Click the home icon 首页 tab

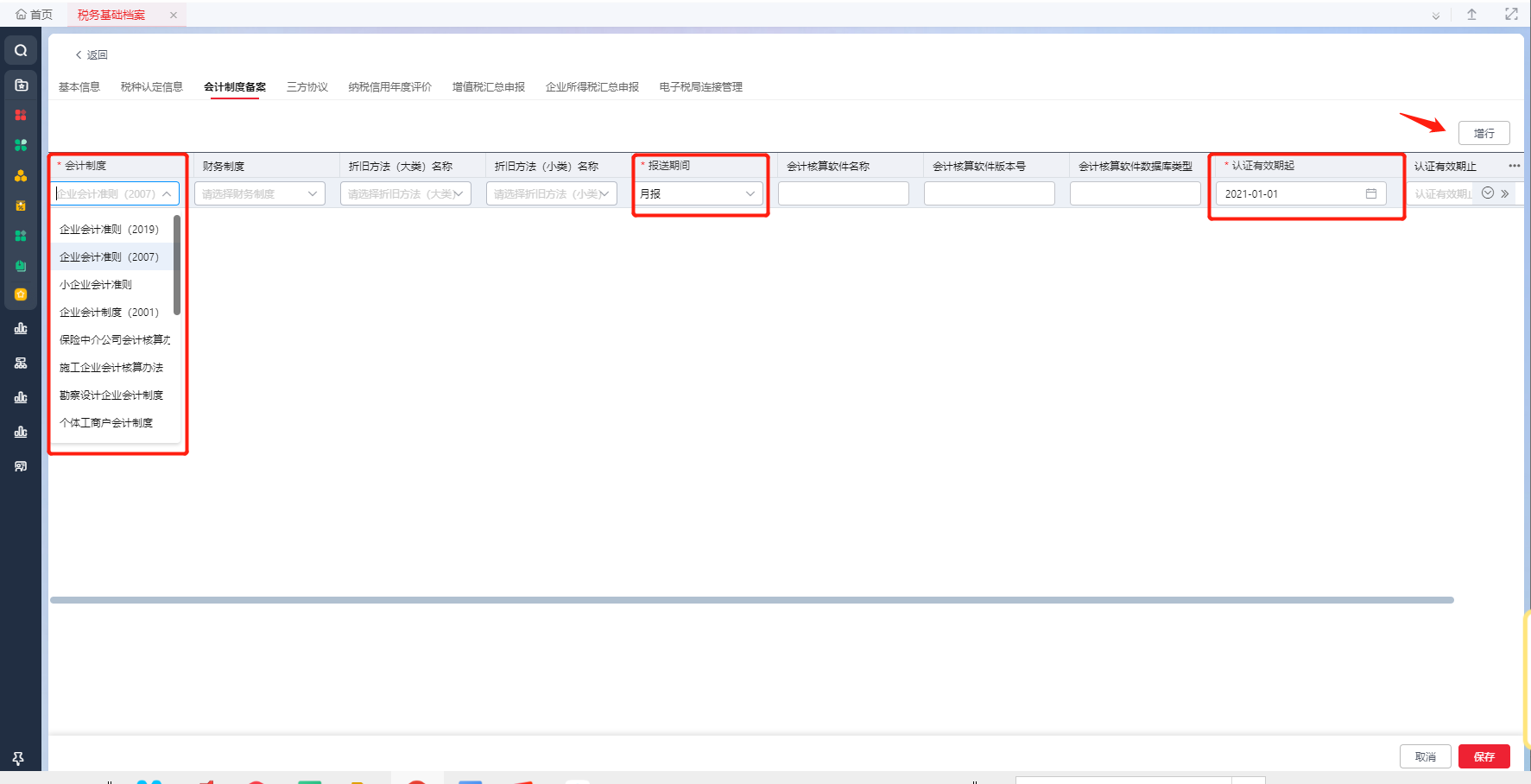[x=34, y=15]
